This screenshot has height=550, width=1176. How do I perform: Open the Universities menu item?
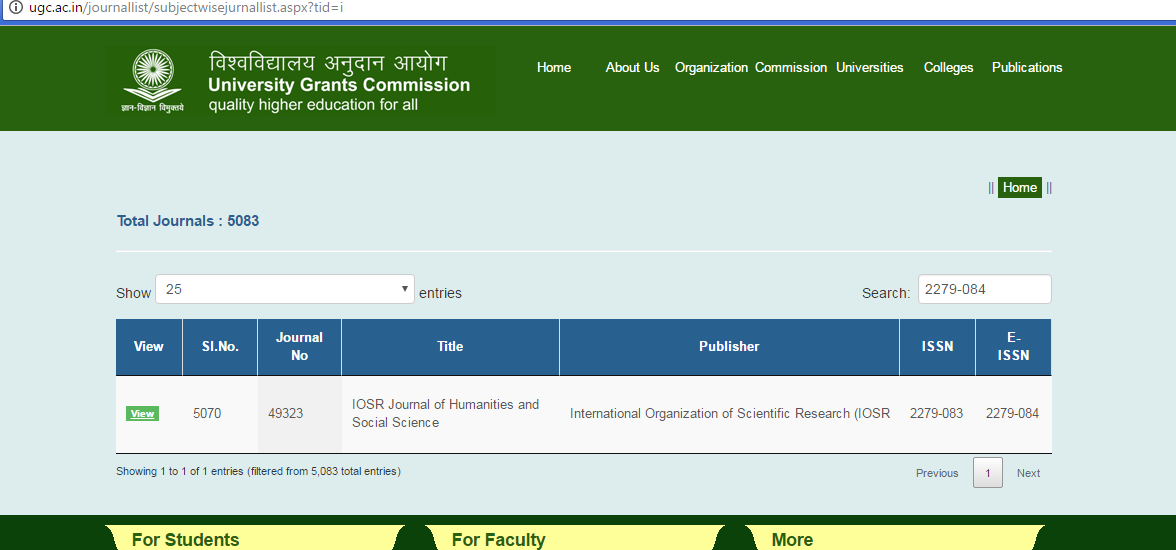coord(870,68)
